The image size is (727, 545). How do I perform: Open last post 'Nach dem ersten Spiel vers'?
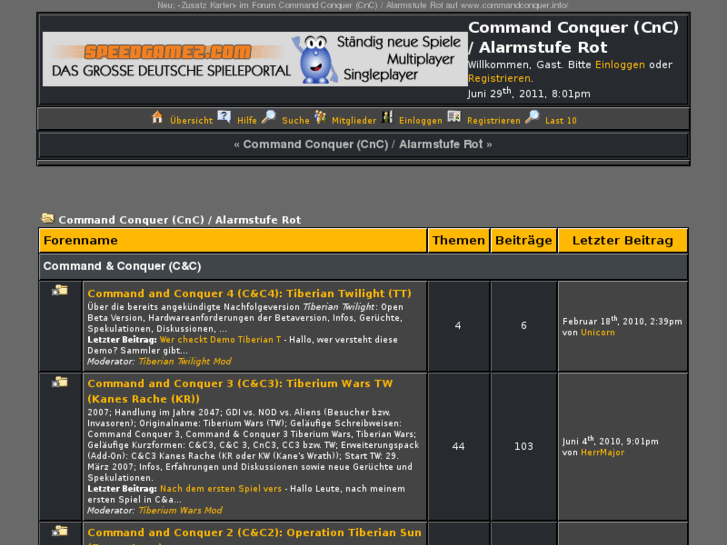tap(221, 489)
